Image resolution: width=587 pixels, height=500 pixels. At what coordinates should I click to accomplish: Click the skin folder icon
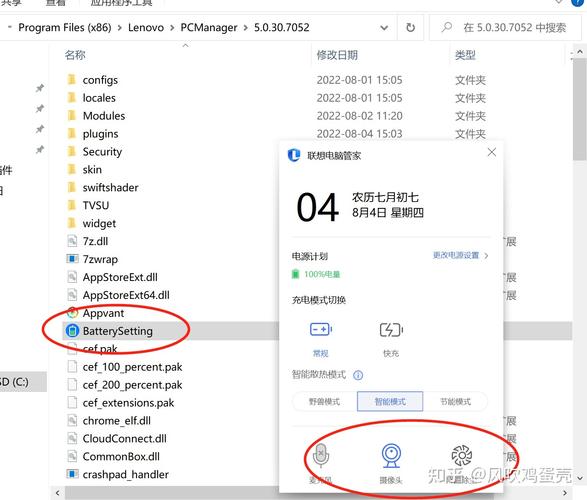point(71,170)
